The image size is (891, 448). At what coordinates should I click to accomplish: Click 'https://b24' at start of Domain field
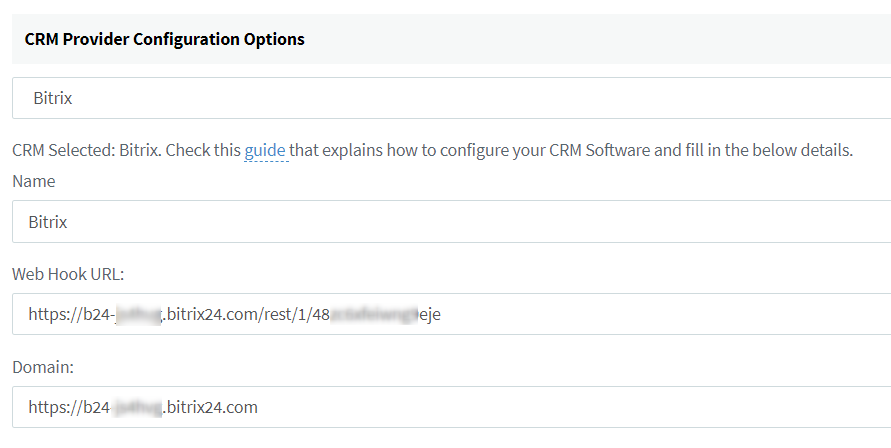click(68, 407)
